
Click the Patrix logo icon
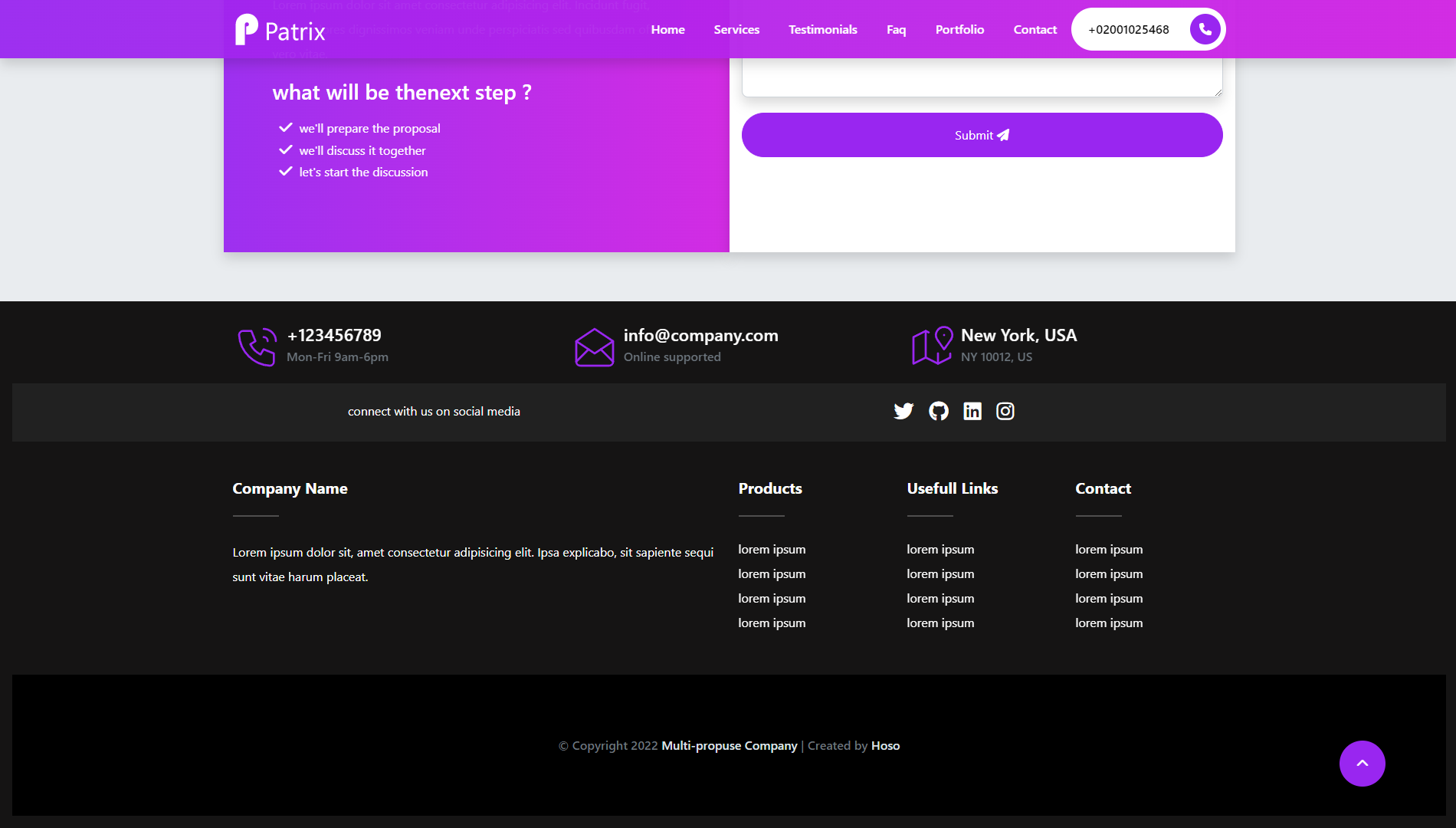pyautogui.click(x=244, y=29)
